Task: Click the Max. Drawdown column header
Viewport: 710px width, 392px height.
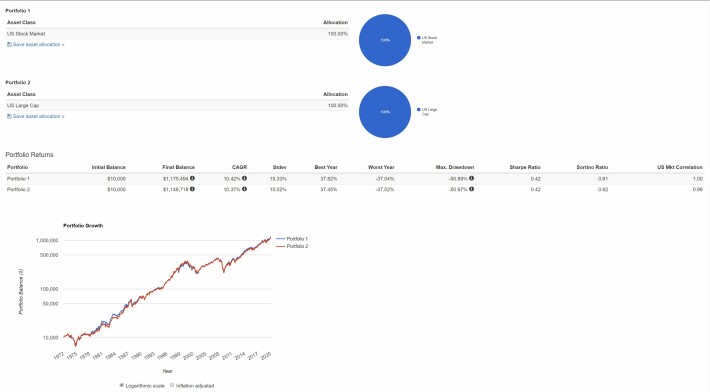Action: point(455,167)
